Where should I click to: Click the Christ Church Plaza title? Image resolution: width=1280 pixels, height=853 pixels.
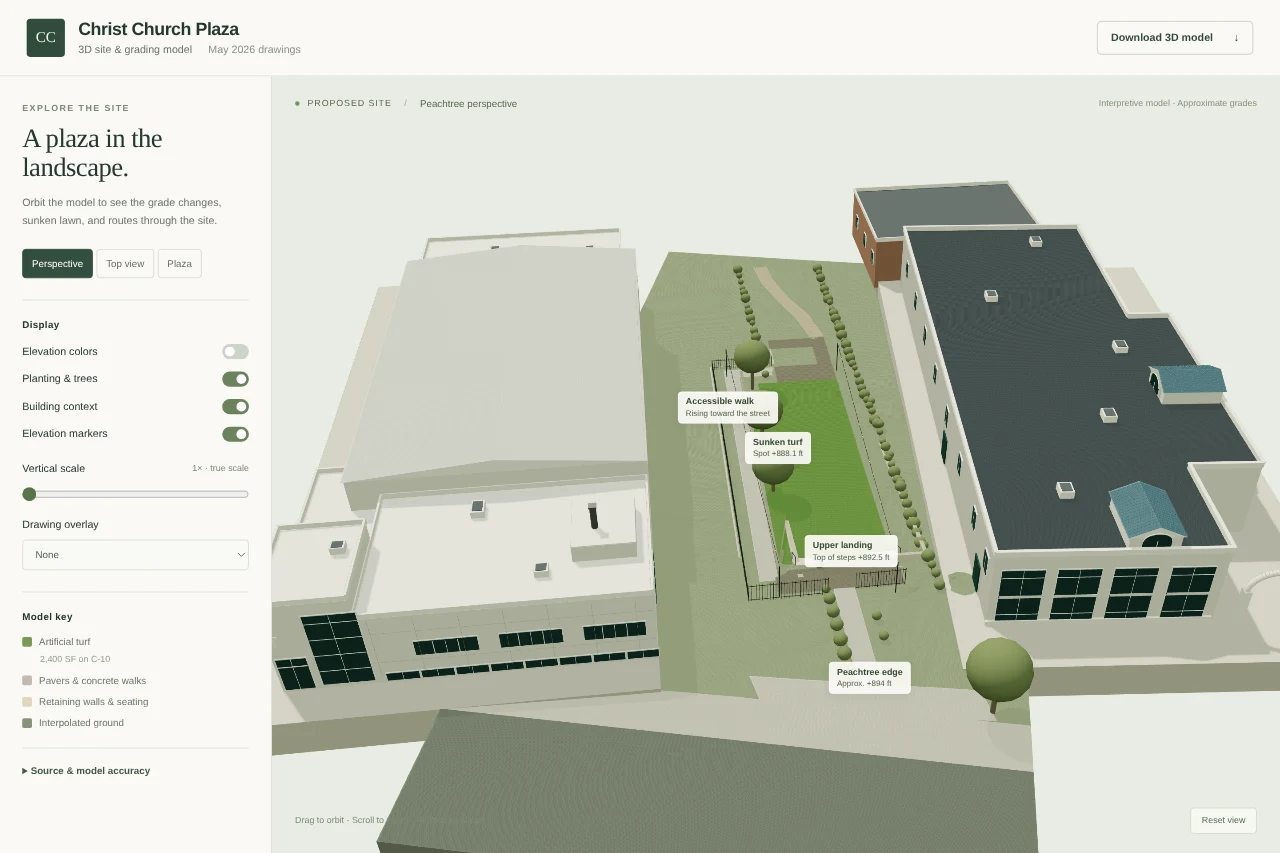[158, 29]
